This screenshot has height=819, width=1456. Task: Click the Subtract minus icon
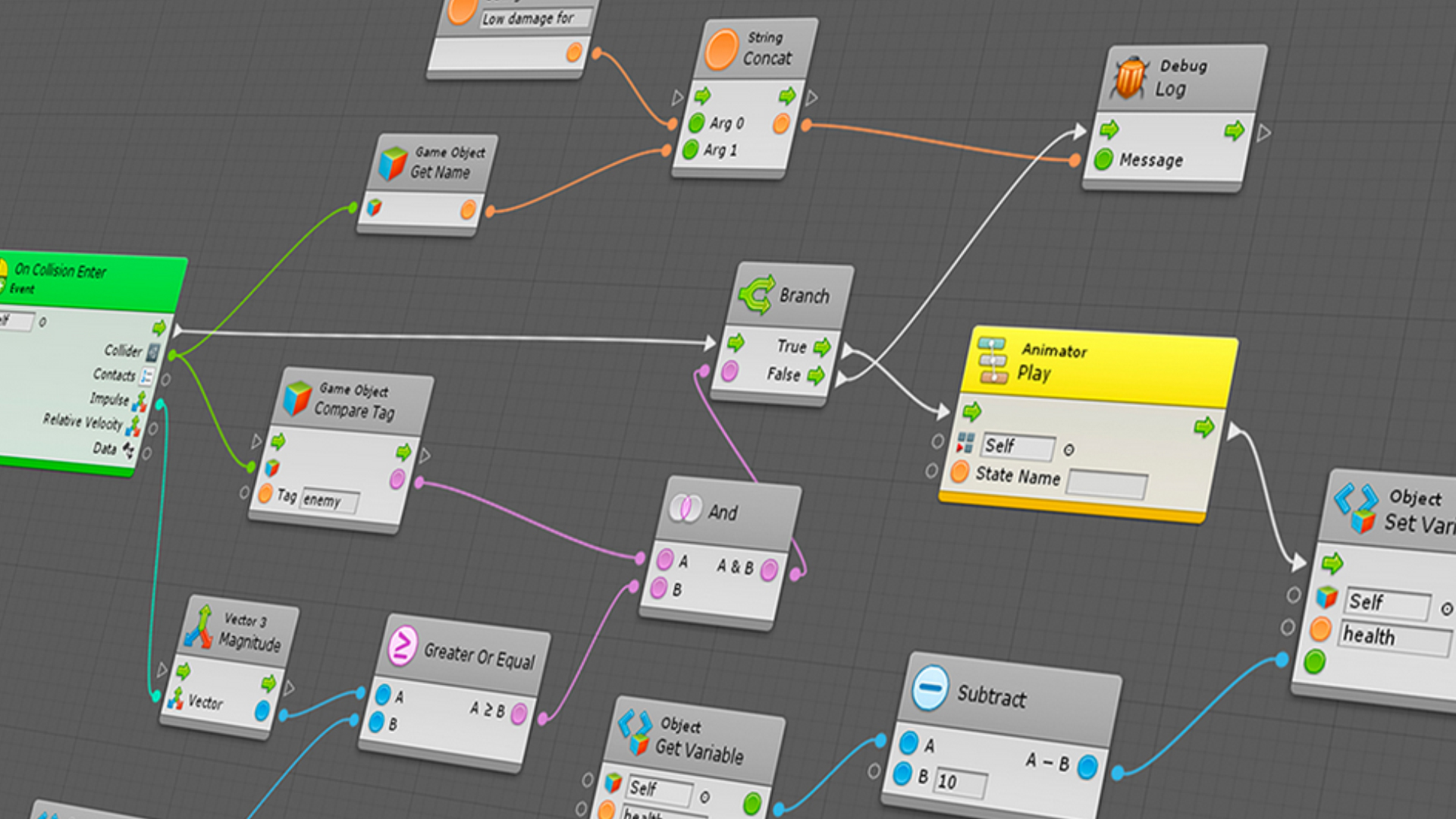point(930,688)
